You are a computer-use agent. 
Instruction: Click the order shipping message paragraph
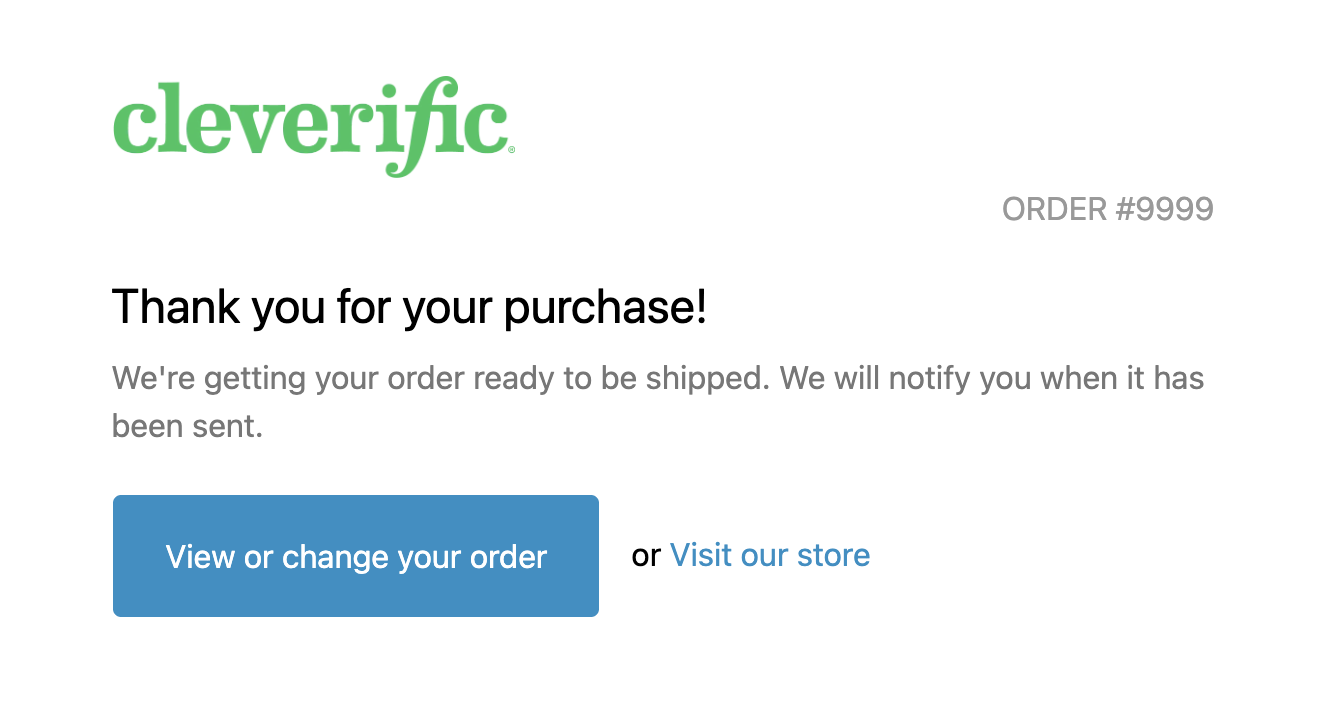(658, 403)
